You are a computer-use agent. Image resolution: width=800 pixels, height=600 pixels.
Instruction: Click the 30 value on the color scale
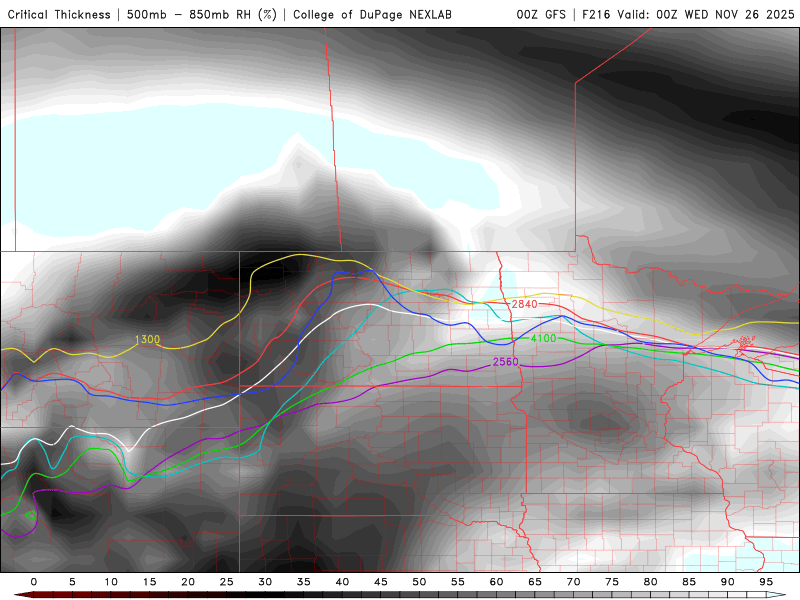pyautogui.click(x=265, y=582)
